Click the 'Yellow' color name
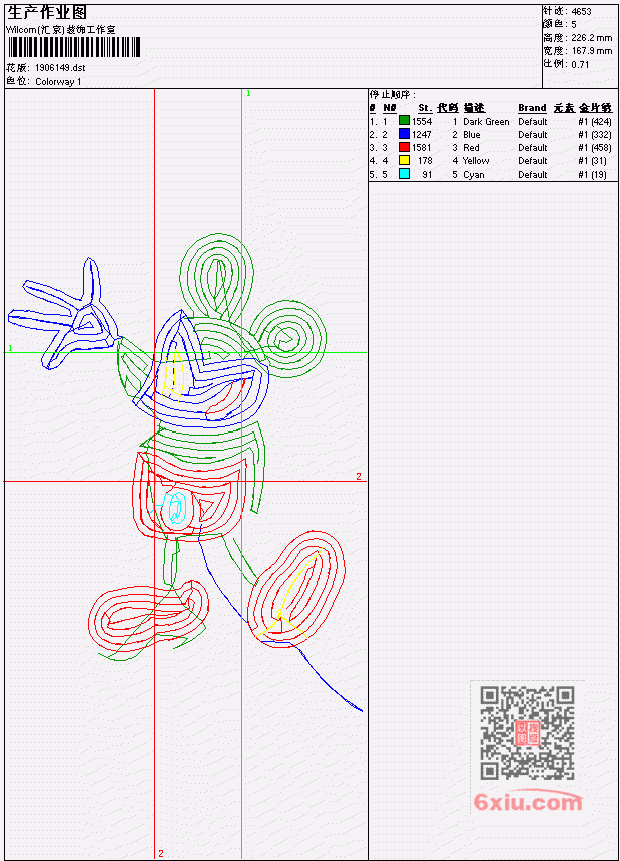 pyautogui.click(x=476, y=161)
